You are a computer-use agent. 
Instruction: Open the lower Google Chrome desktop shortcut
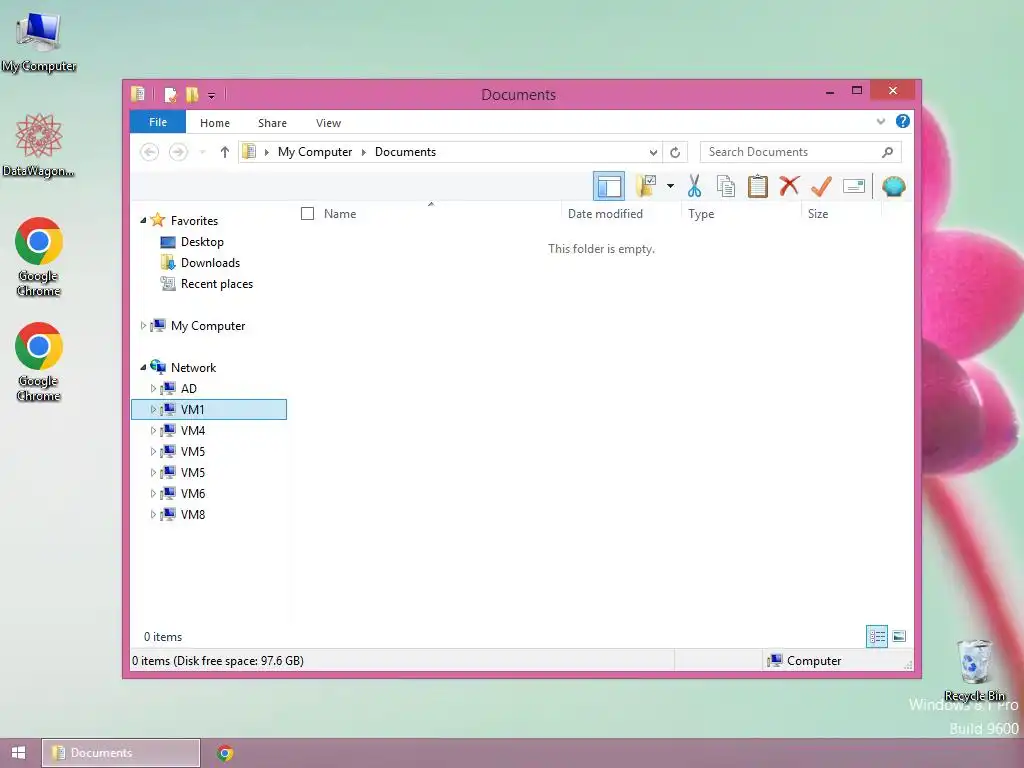coord(39,362)
